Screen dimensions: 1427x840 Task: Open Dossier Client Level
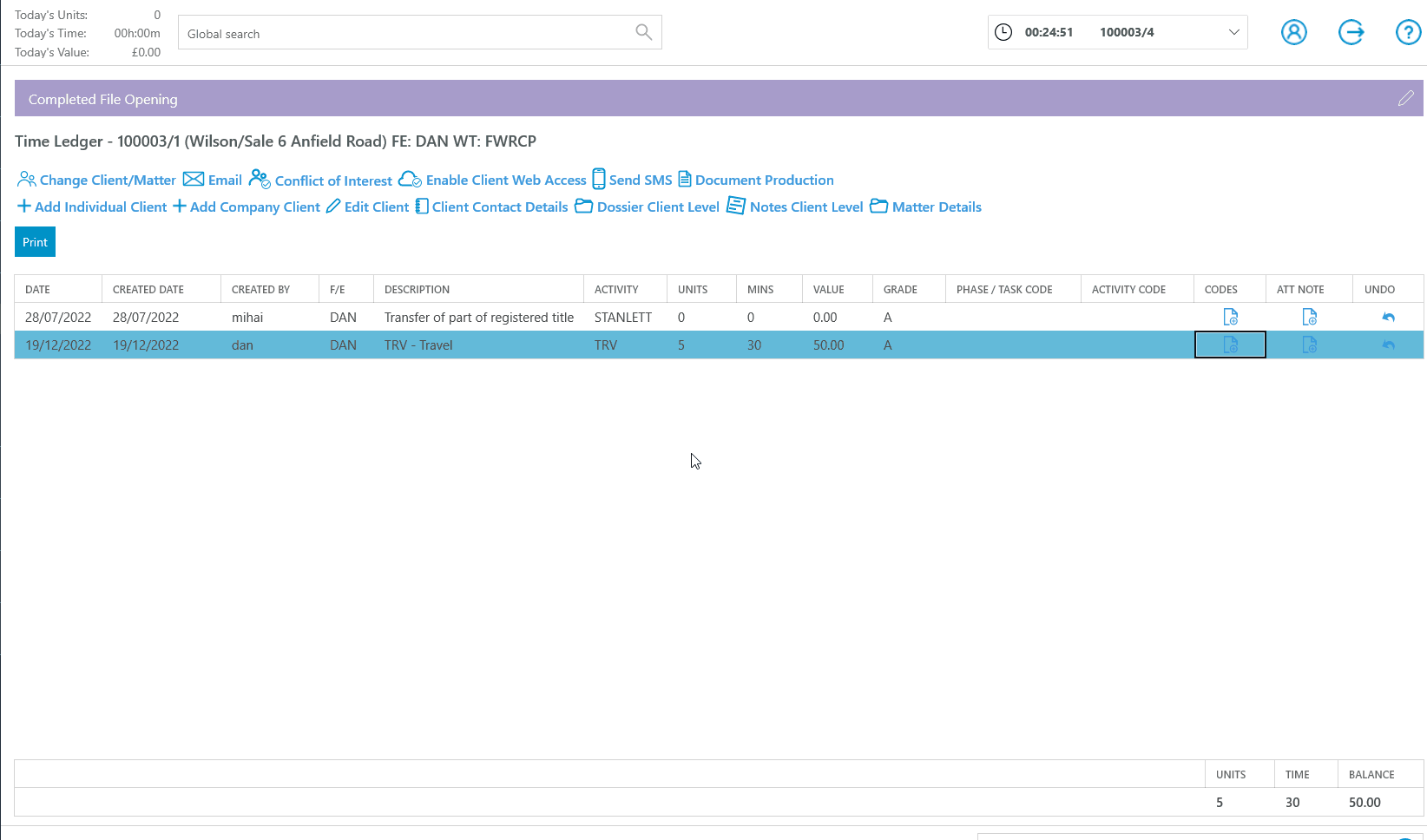pos(647,207)
